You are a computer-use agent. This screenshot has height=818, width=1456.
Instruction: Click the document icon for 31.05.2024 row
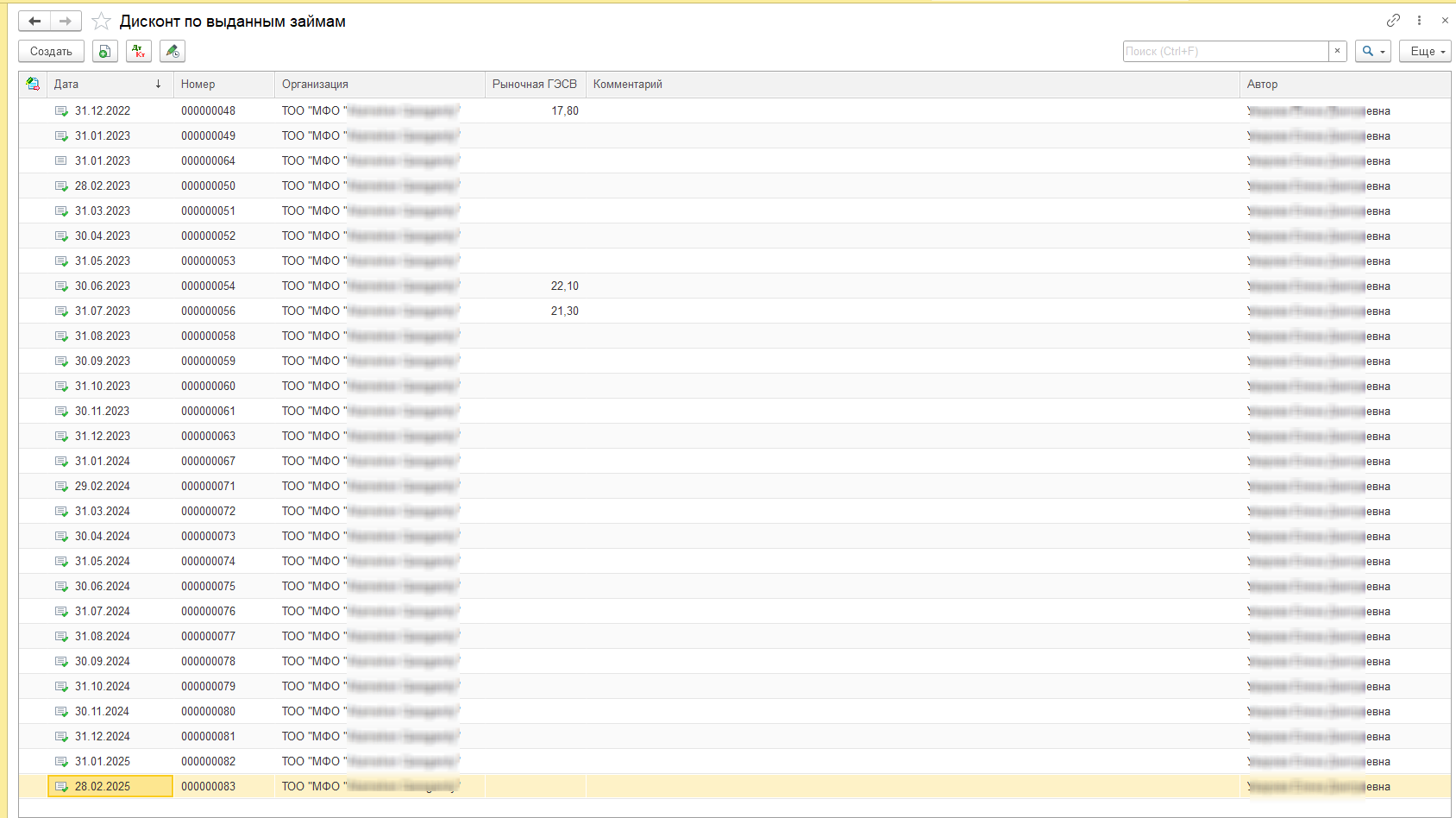(x=61, y=561)
